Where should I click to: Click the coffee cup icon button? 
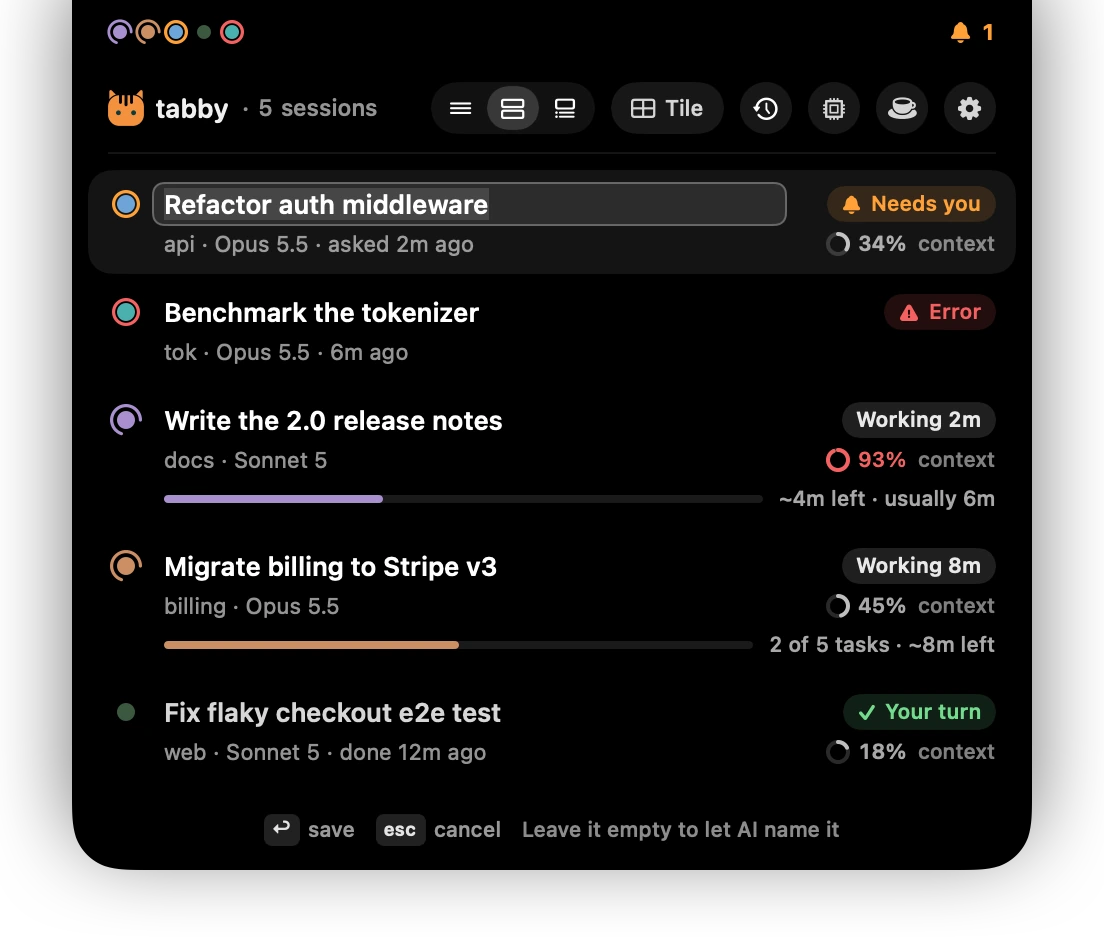[902, 108]
